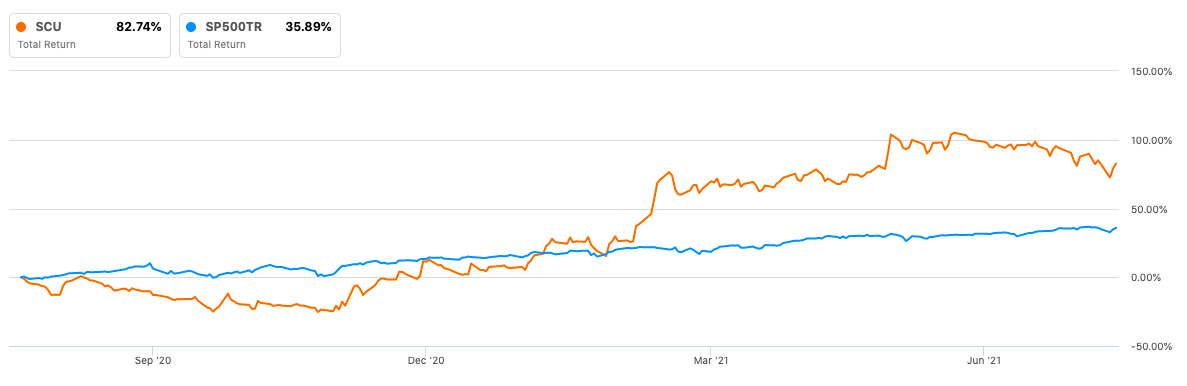Click the orange SCU legend dot
This screenshot has height=386, width=1187.
pos(21,27)
